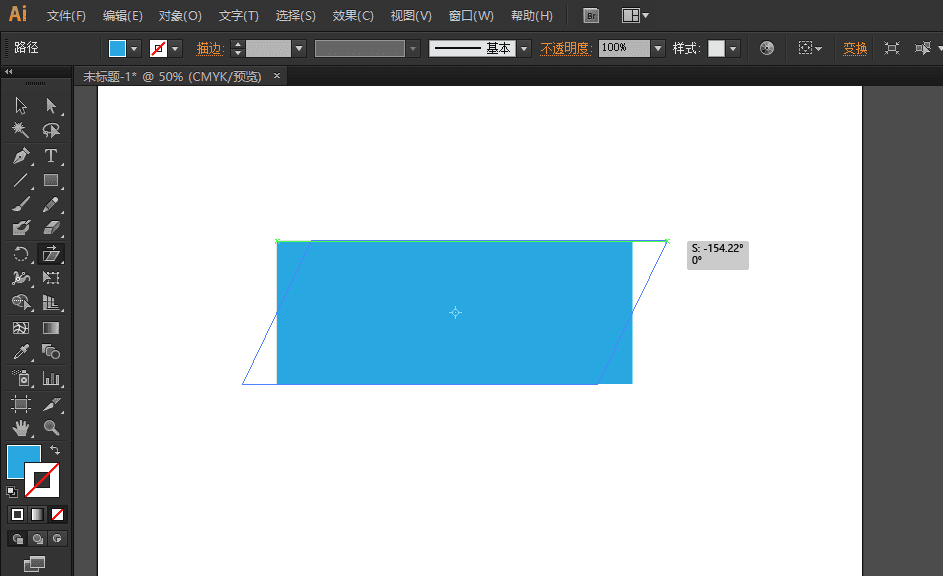Open 选择(S) menu
This screenshot has height=576, width=943.
[x=295, y=16]
